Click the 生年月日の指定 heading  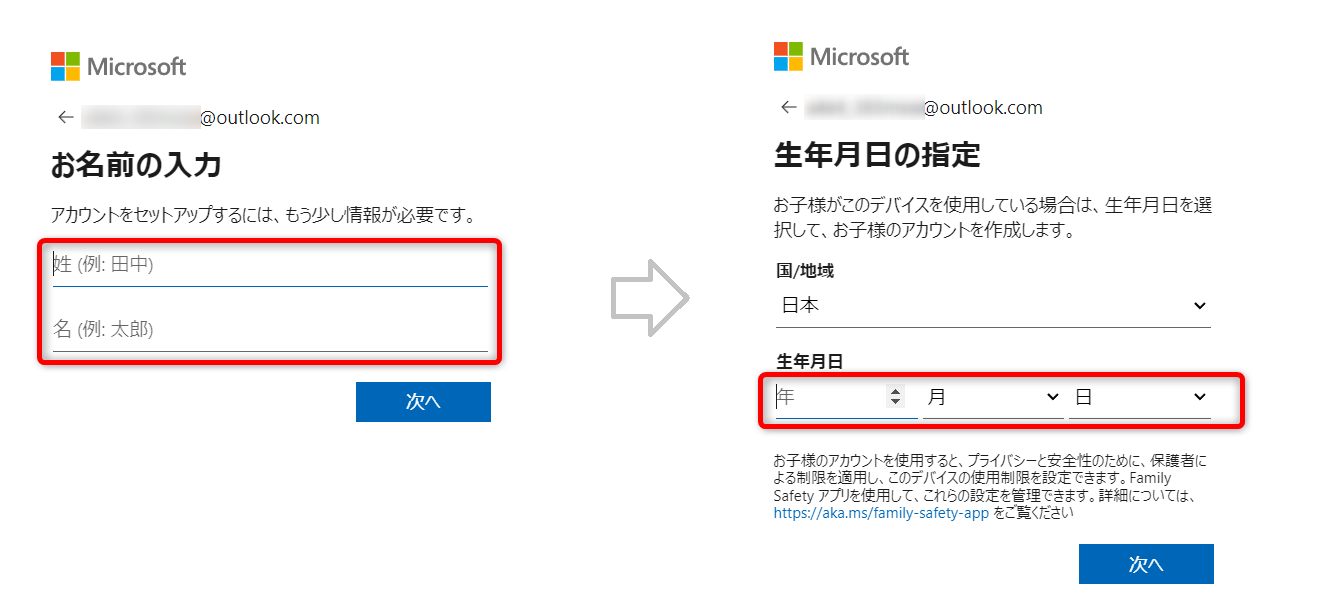(877, 155)
